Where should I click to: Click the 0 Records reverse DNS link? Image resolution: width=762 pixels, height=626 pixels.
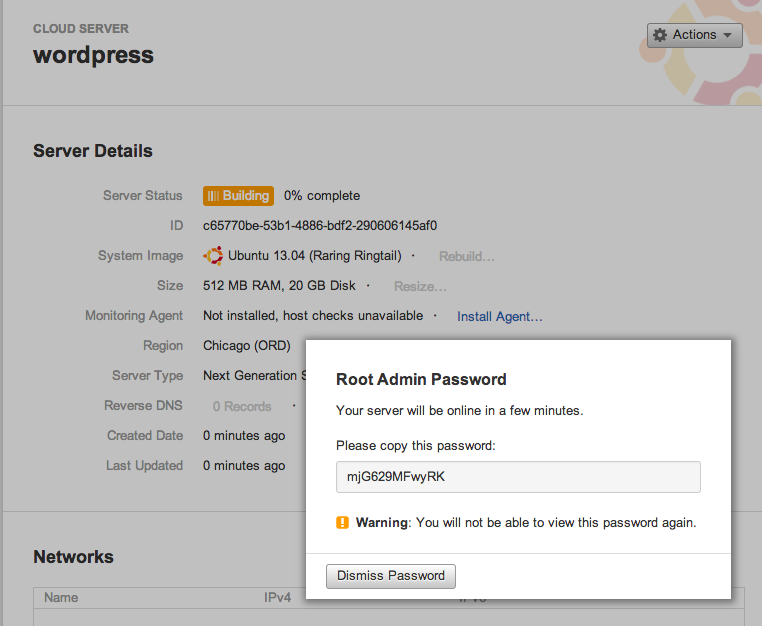[242, 406]
